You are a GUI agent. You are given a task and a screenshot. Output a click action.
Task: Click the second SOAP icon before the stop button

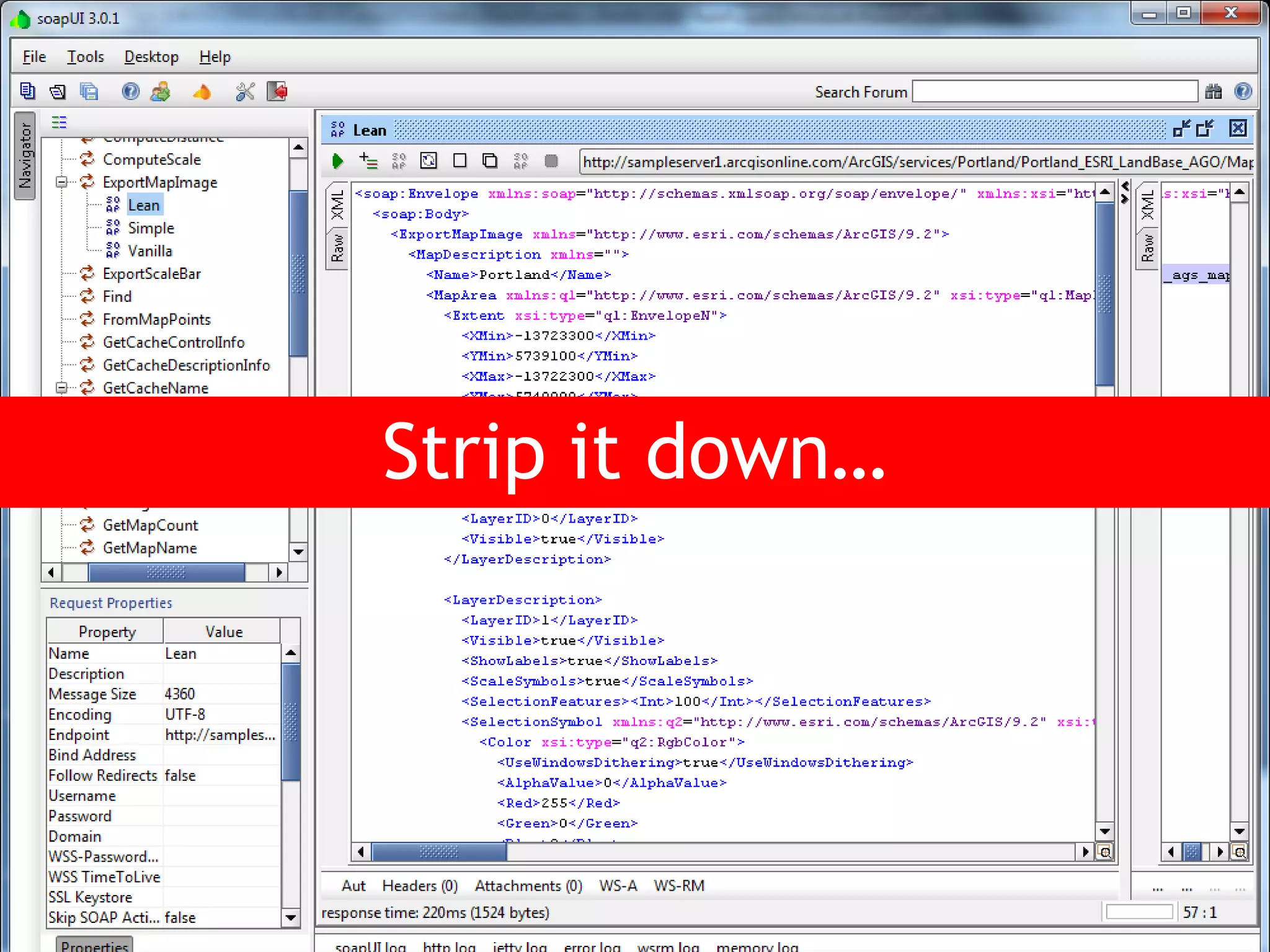click(x=521, y=161)
